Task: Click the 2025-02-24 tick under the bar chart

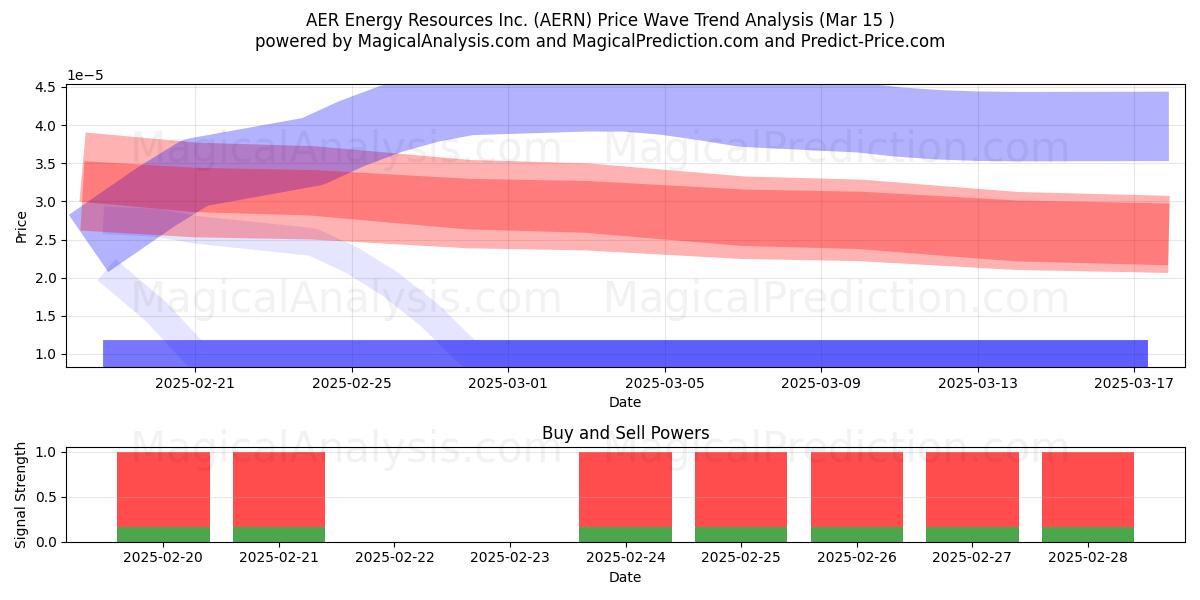Action: tap(626, 558)
